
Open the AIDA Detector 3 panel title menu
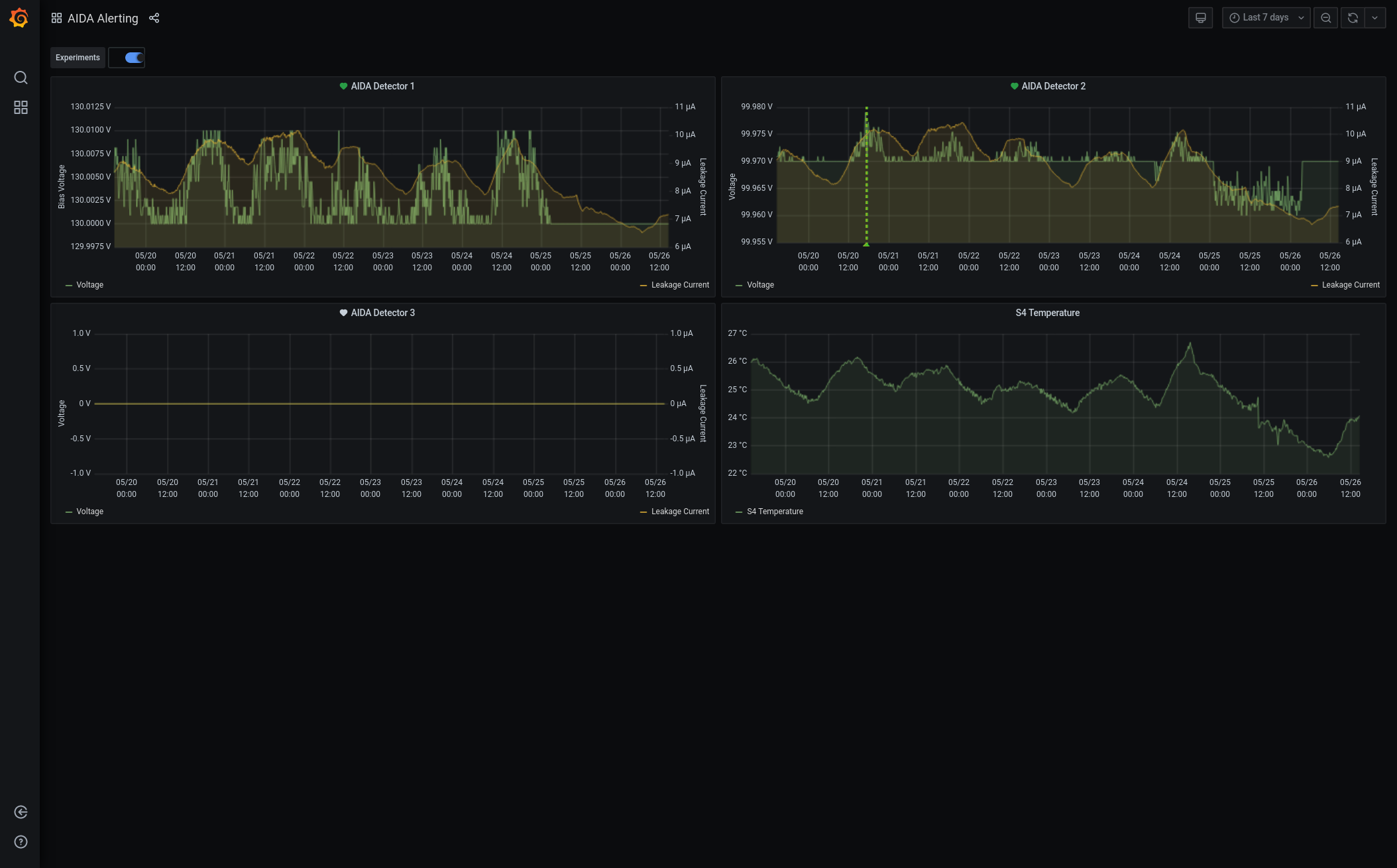382,313
